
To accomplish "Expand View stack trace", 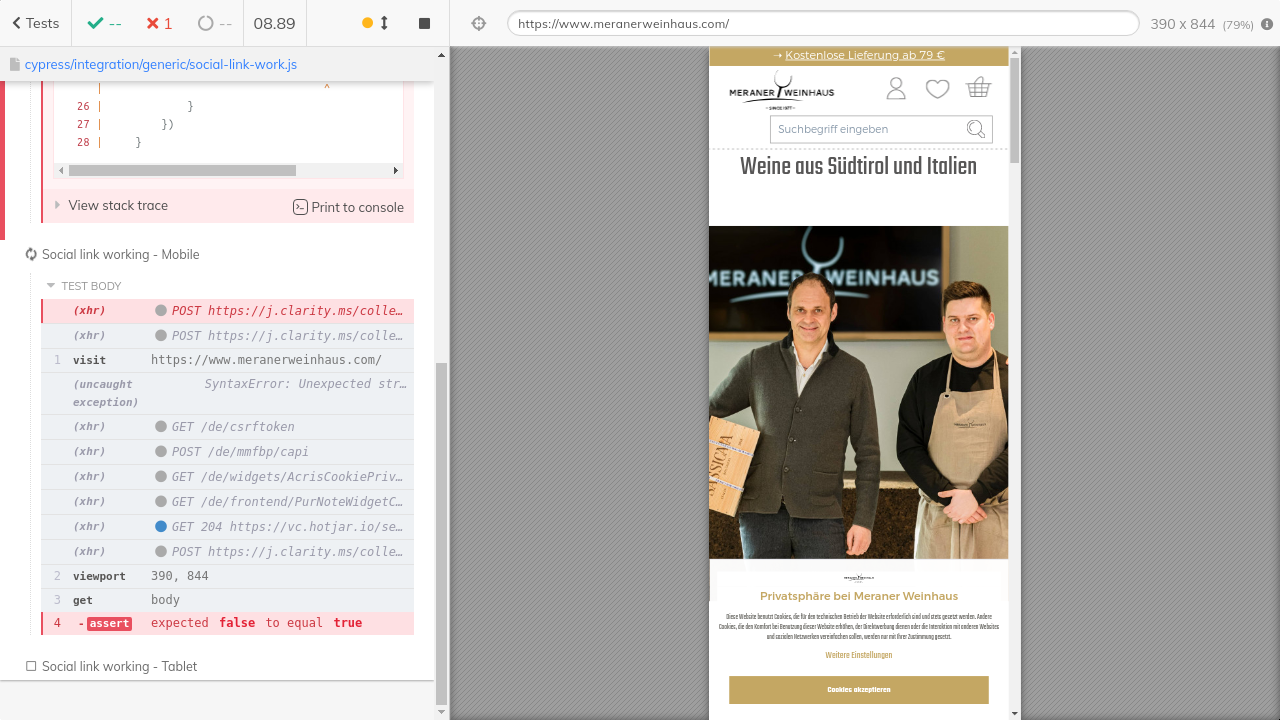I will (117, 205).
